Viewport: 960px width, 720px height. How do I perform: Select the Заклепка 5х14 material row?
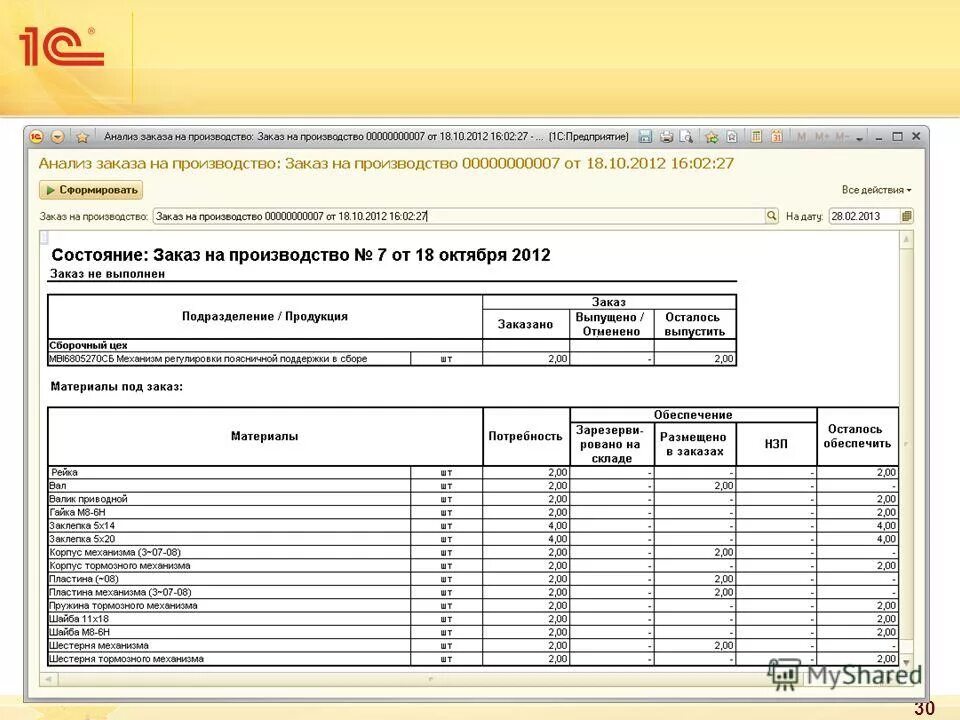473,526
